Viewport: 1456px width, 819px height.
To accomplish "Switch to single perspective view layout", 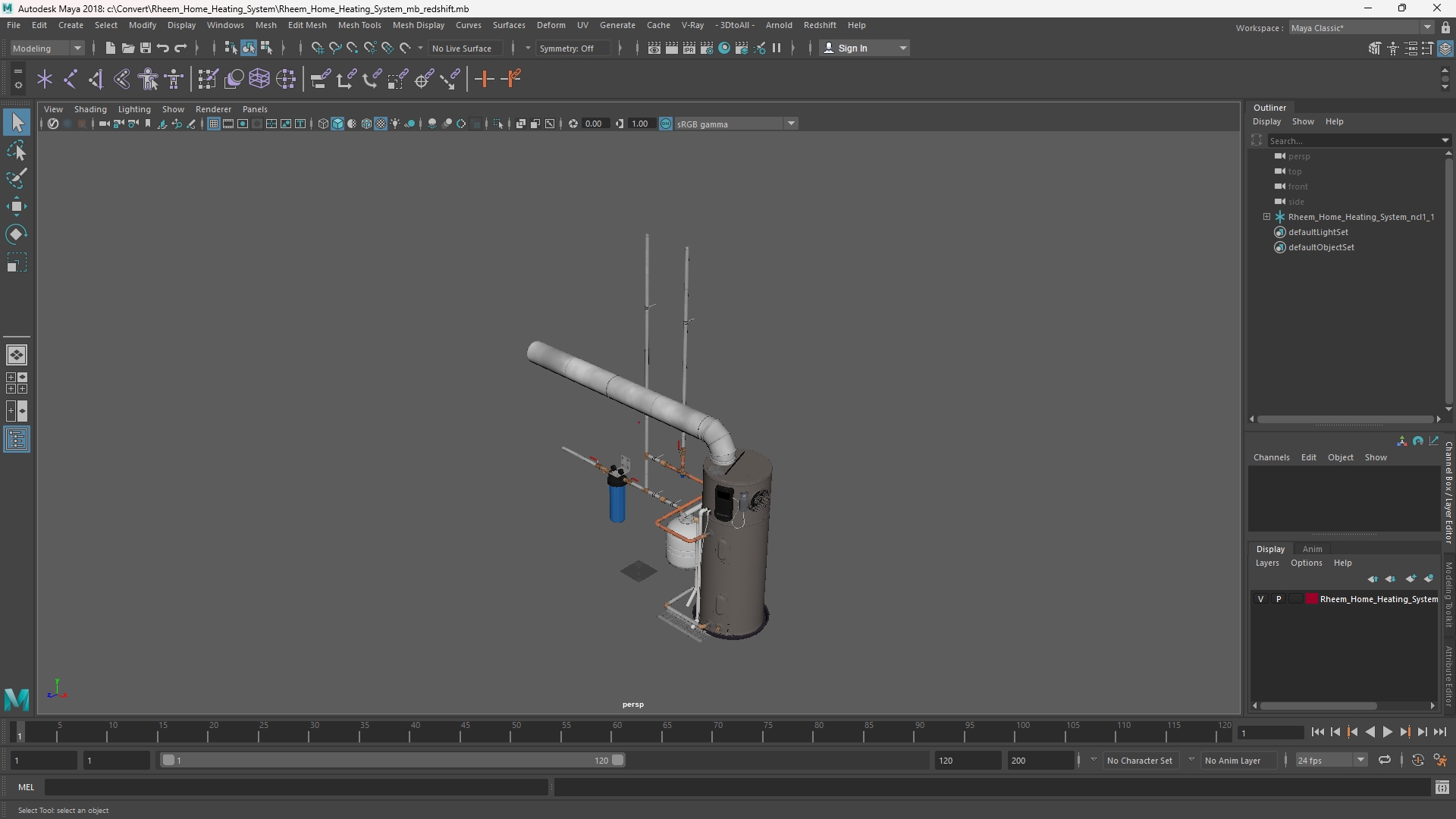I will (x=17, y=355).
